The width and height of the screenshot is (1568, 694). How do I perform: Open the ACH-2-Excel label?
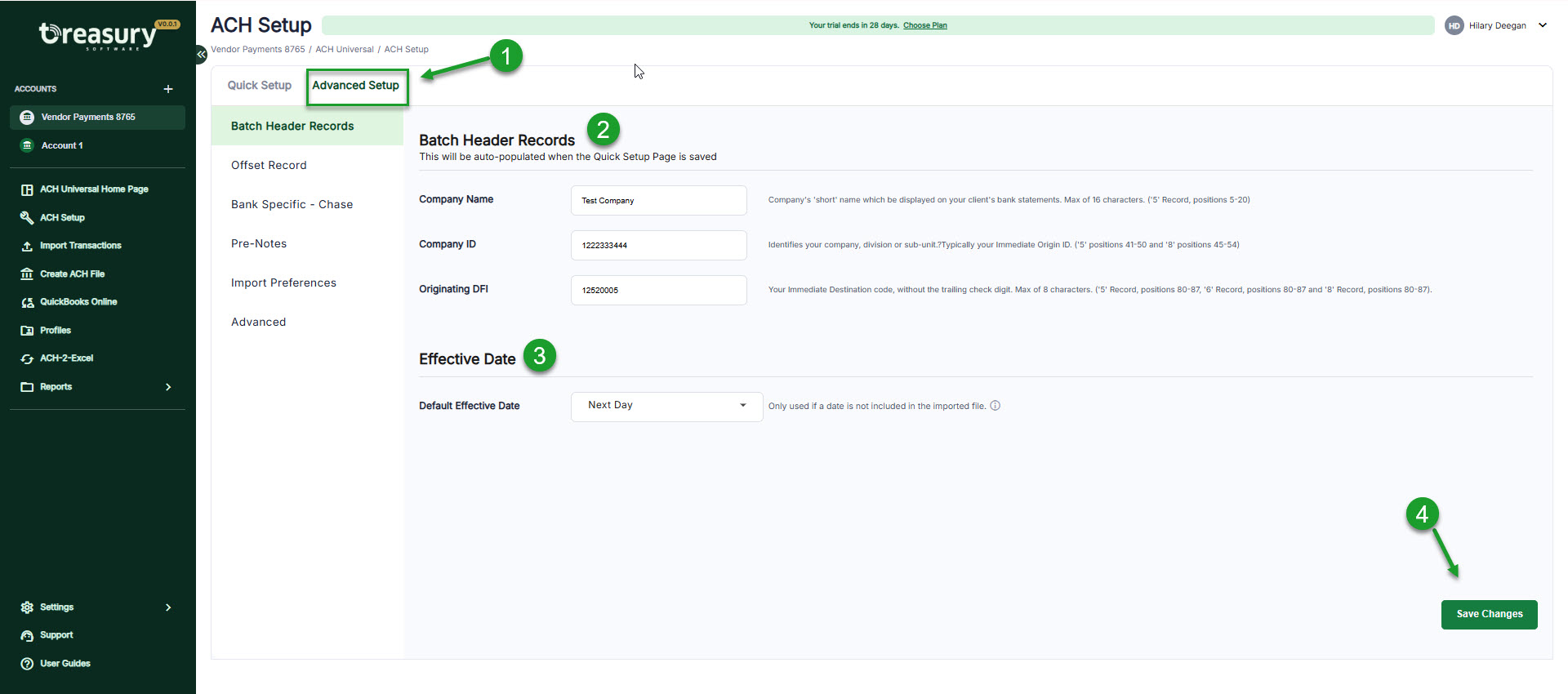coord(67,358)
